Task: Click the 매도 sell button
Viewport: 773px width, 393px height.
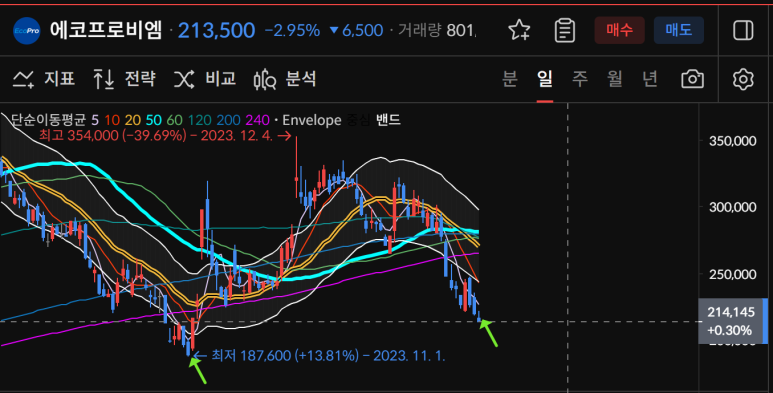Action: pyautogui.click(x=679, y=30)
